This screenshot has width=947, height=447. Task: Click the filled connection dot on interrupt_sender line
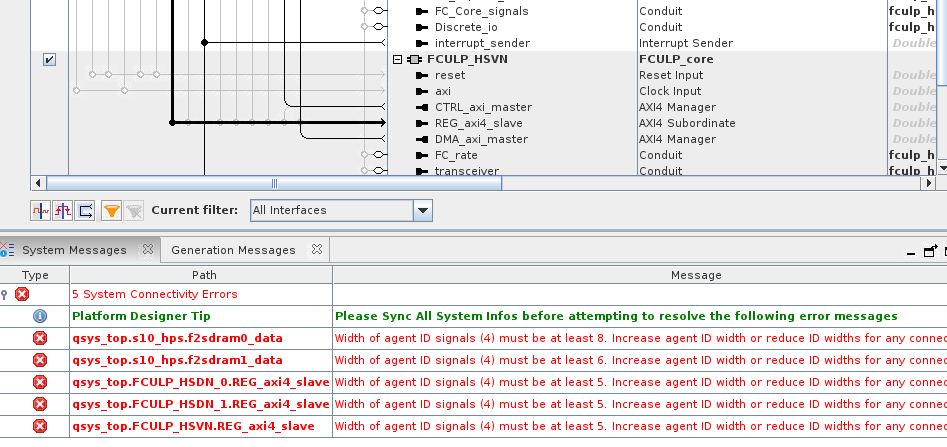click(204, 42)
